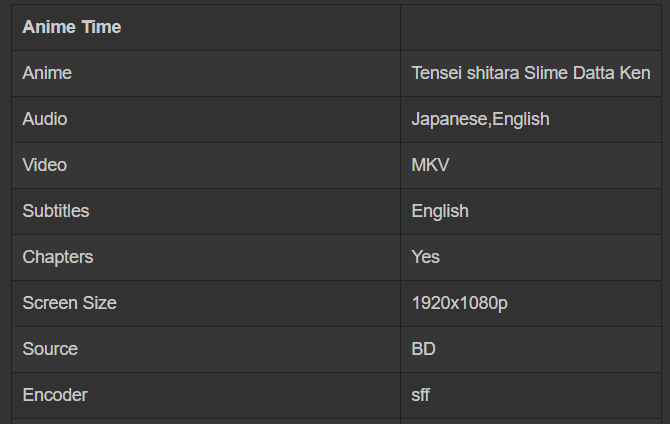Viewport: 670px width, 424px height.
Task: Select the "Chapters" row label
Action: [58, 257]
